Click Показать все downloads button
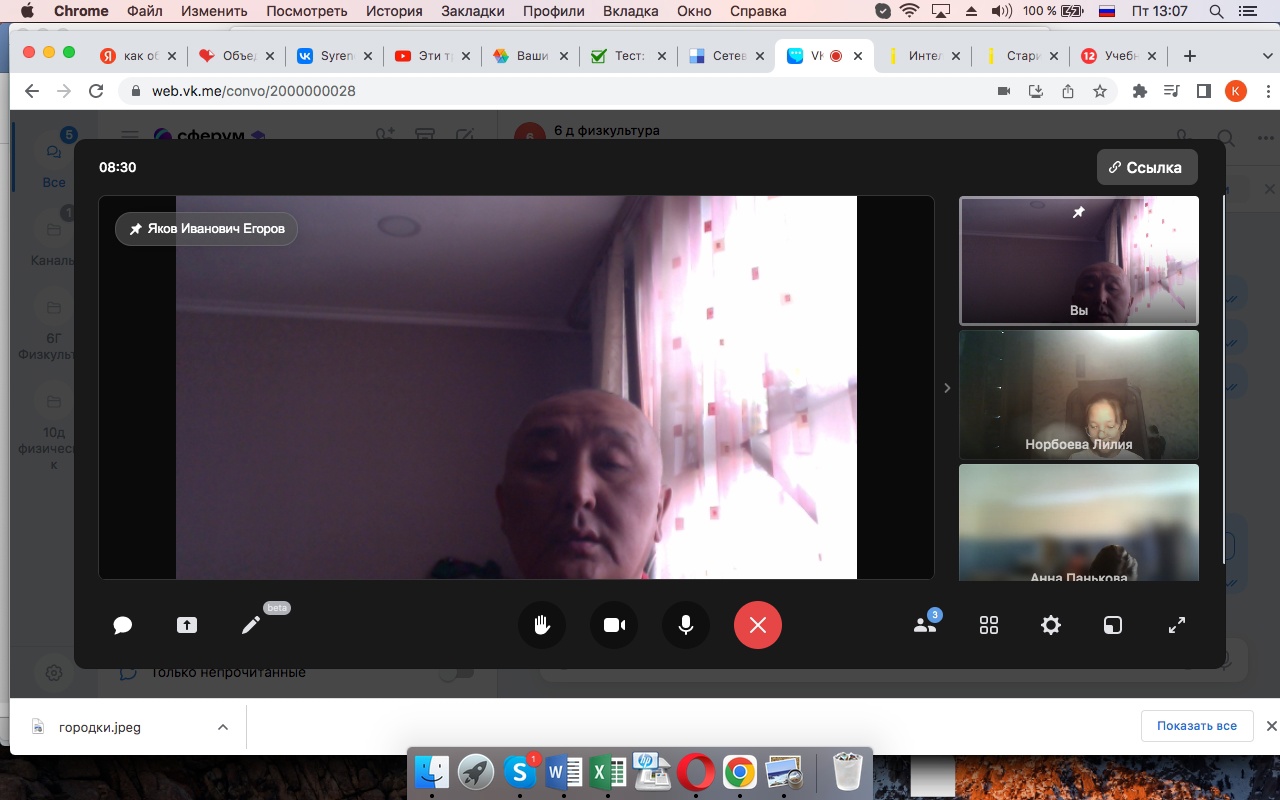The width and height of the screenshot is (1280, 800). click(1197, 726)
